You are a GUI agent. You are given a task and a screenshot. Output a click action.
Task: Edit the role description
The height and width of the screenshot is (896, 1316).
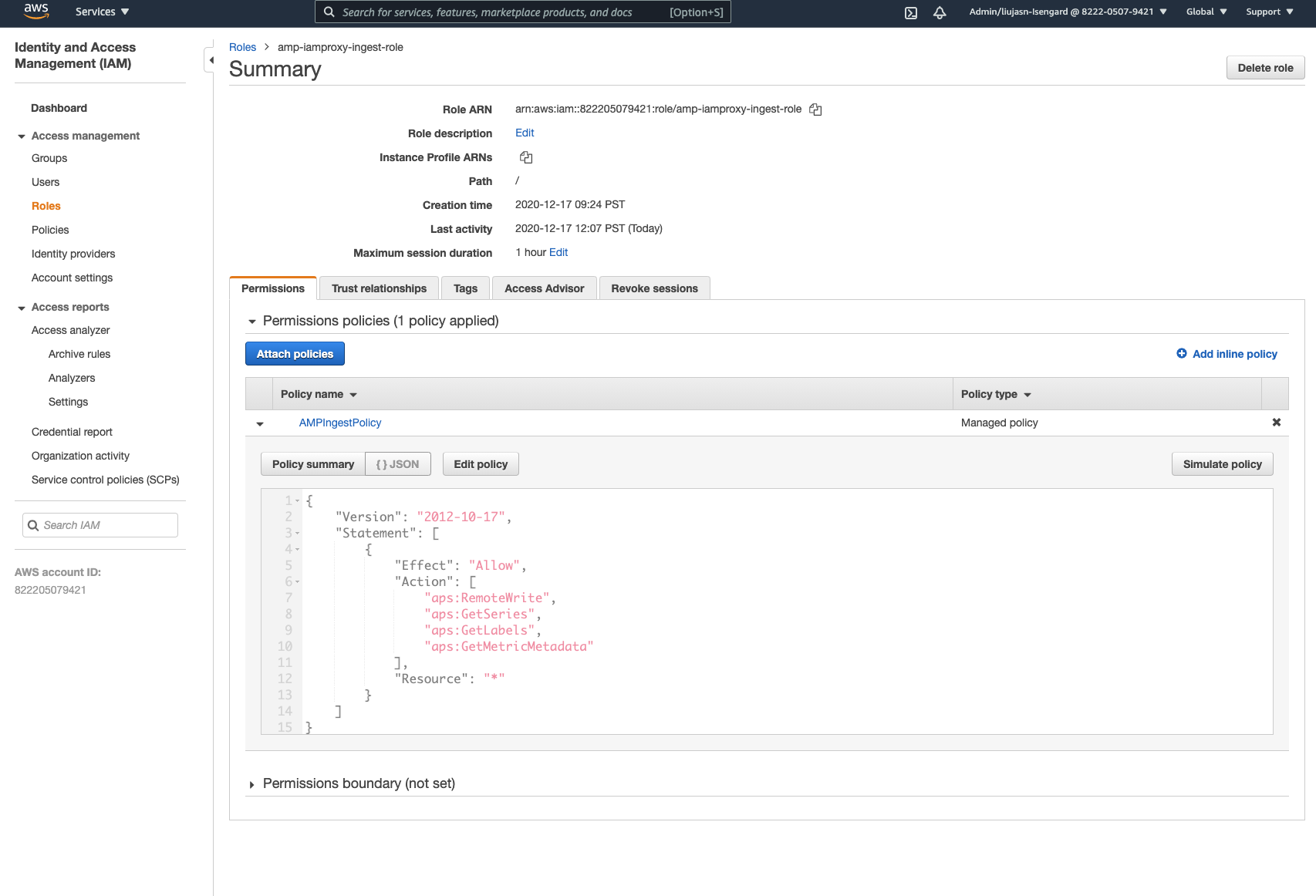pos(525,133)
